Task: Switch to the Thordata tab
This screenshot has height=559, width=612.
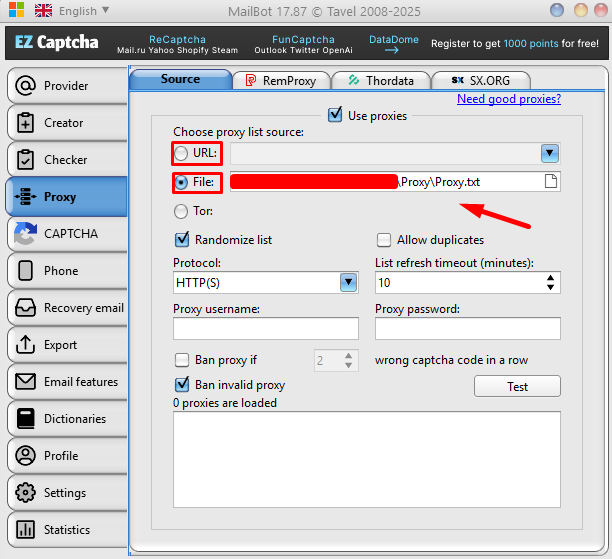Action: tap(381, 80)
